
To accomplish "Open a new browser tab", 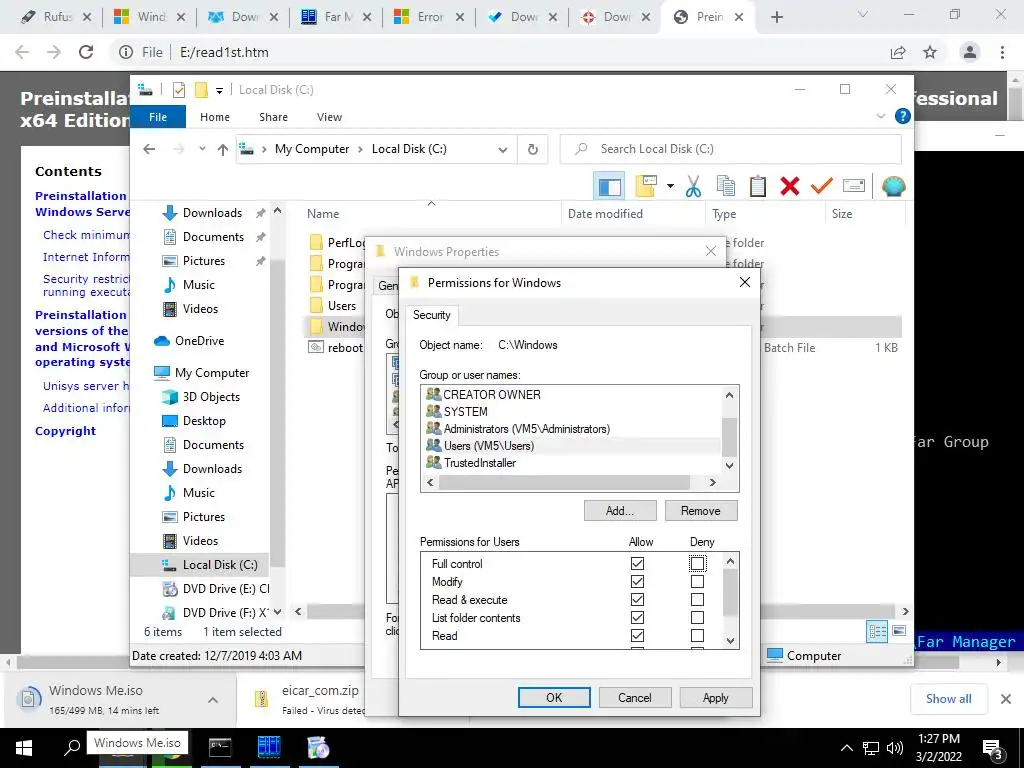I will click(776, 17).
